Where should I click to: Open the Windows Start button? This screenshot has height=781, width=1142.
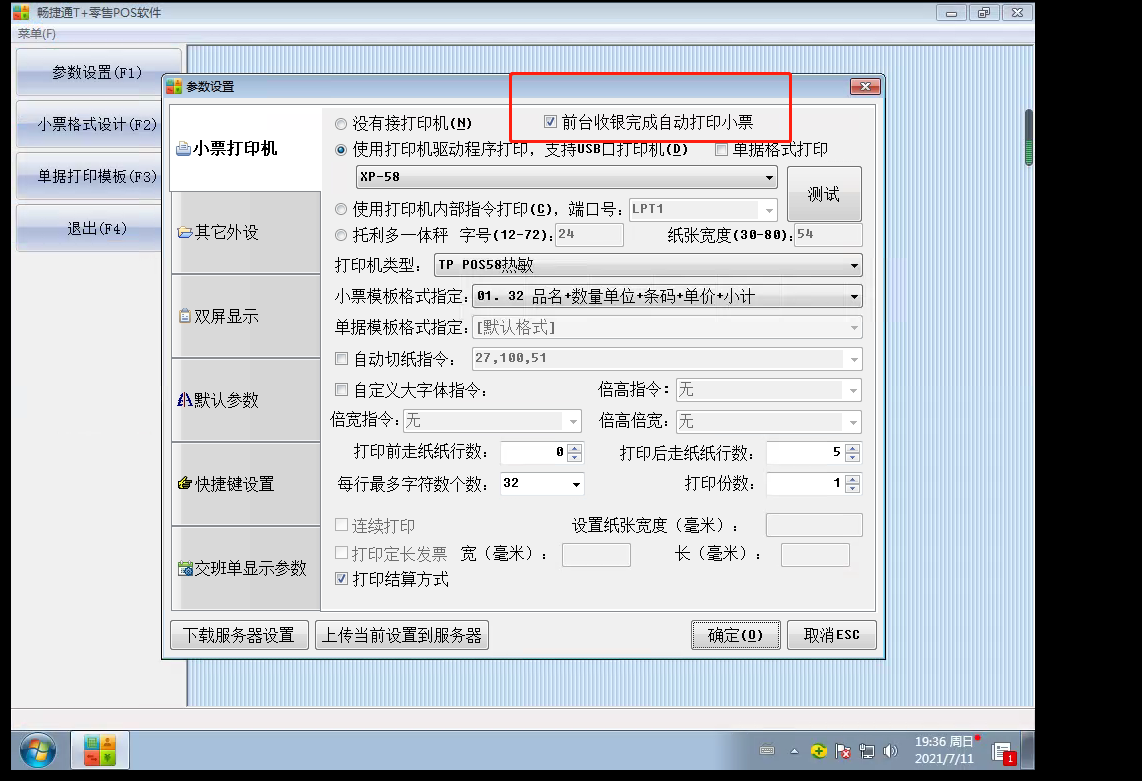coord(38,750)
